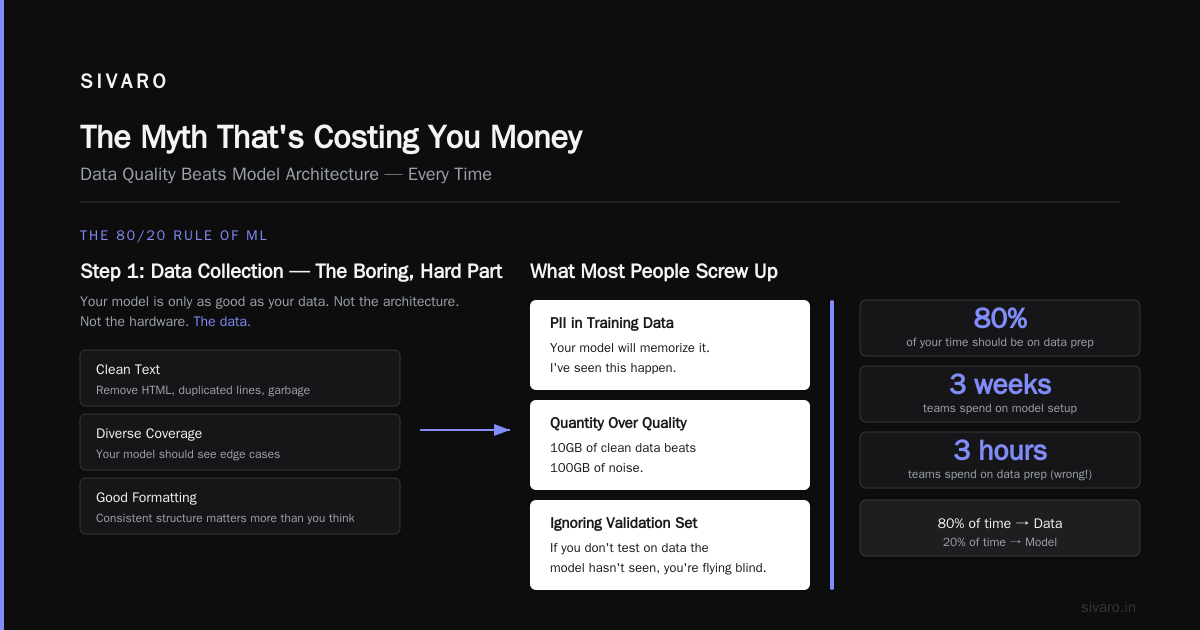Select the Good Formatting card
This screenshot has height=630, width=1200.
click(x=240, y=506)
